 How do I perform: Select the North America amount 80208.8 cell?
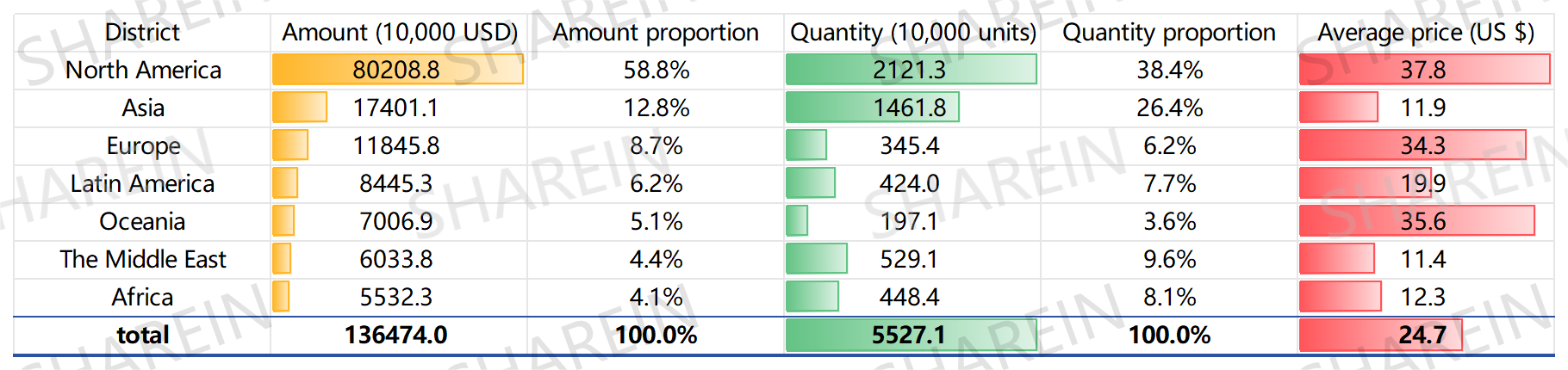(x=396, y=71)
